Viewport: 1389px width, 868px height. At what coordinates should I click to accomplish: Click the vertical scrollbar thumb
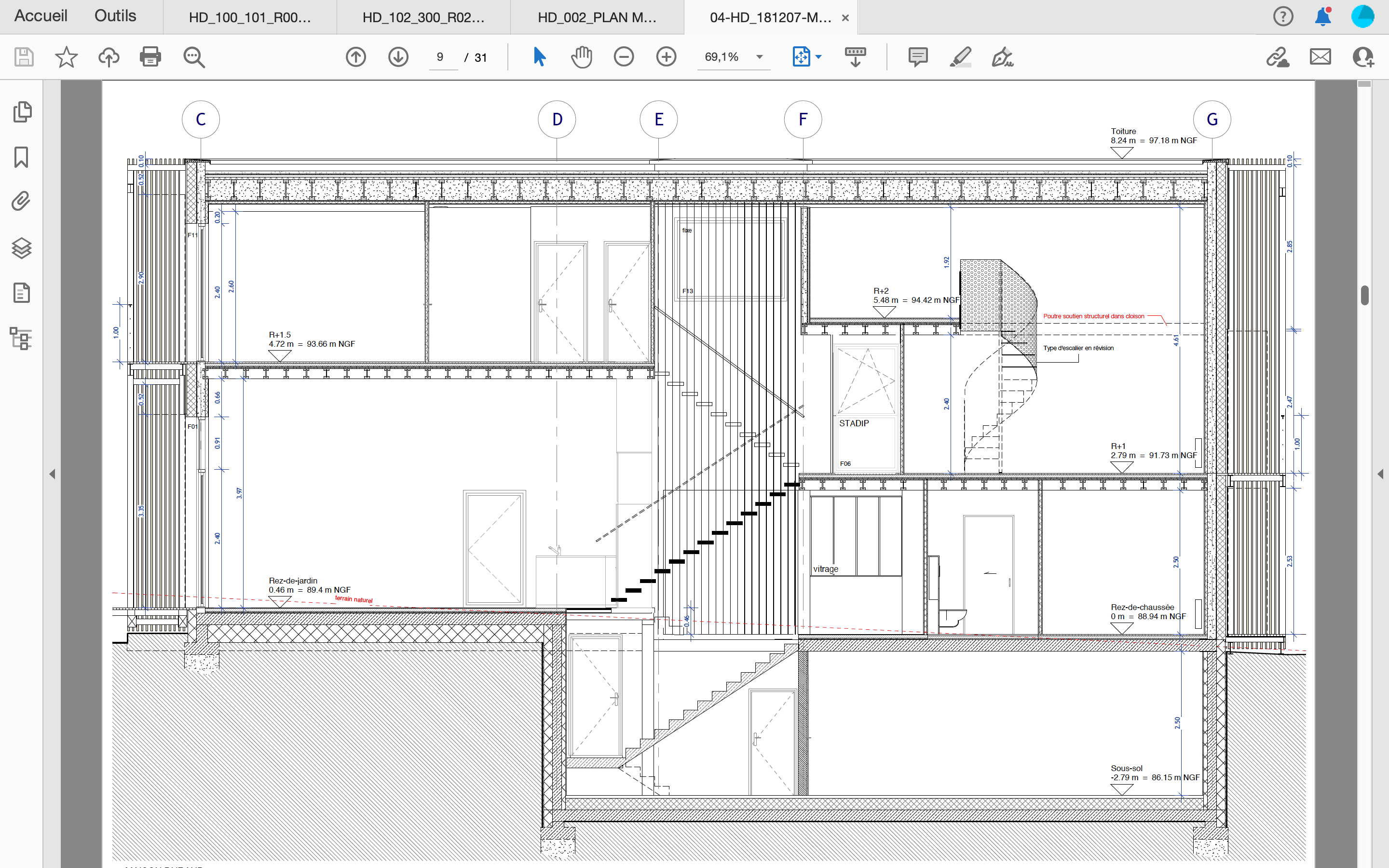click(x=1365, y=295)
